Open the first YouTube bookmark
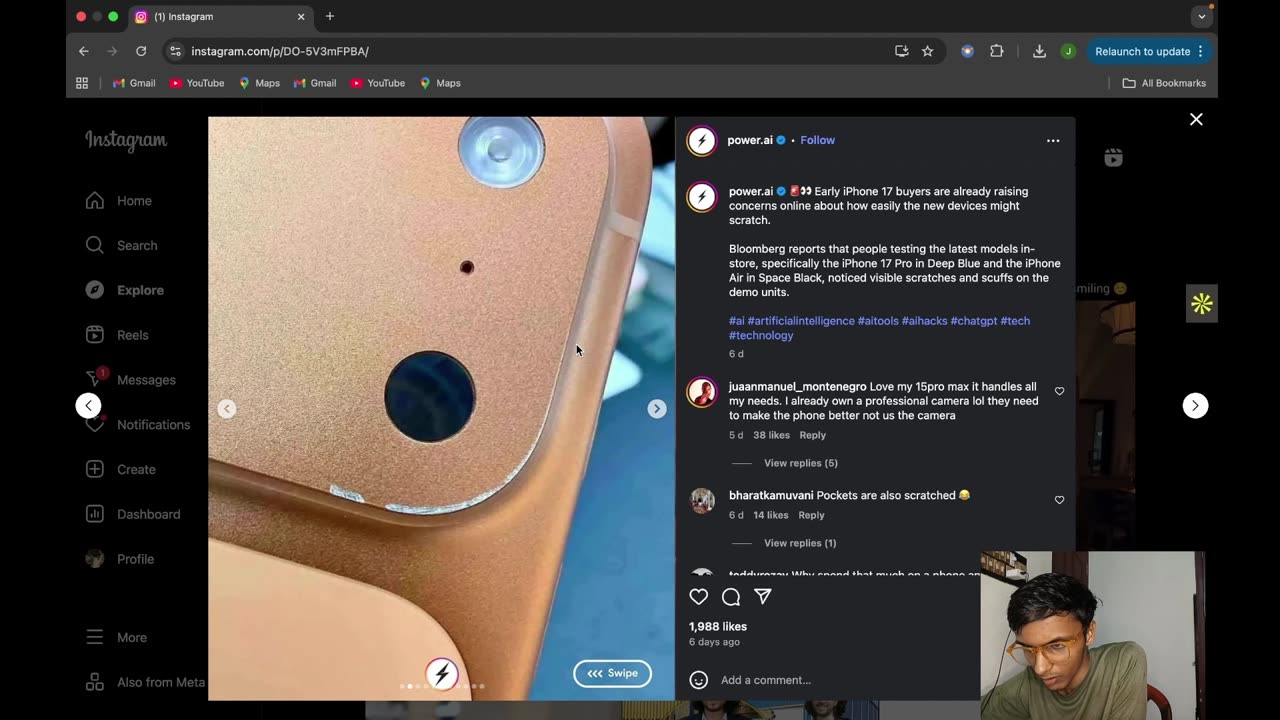Viewport: 1280px width, 720px height. pos(197,83)
